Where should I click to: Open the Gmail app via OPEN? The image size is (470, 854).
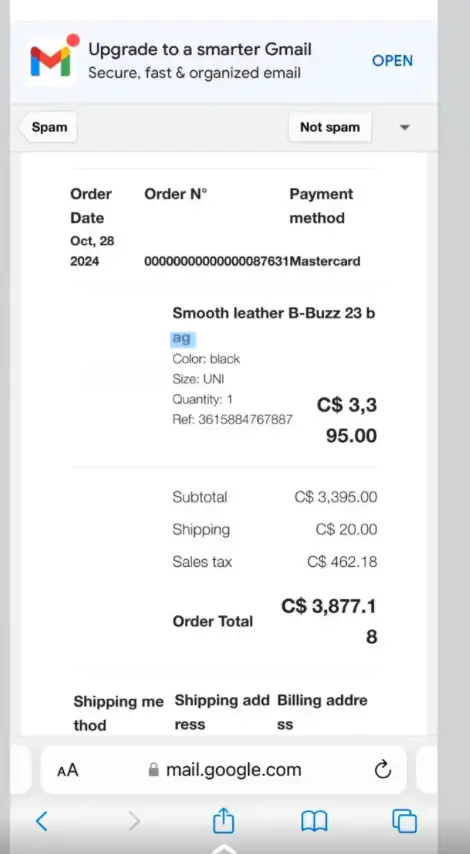(x=392, y=60)
